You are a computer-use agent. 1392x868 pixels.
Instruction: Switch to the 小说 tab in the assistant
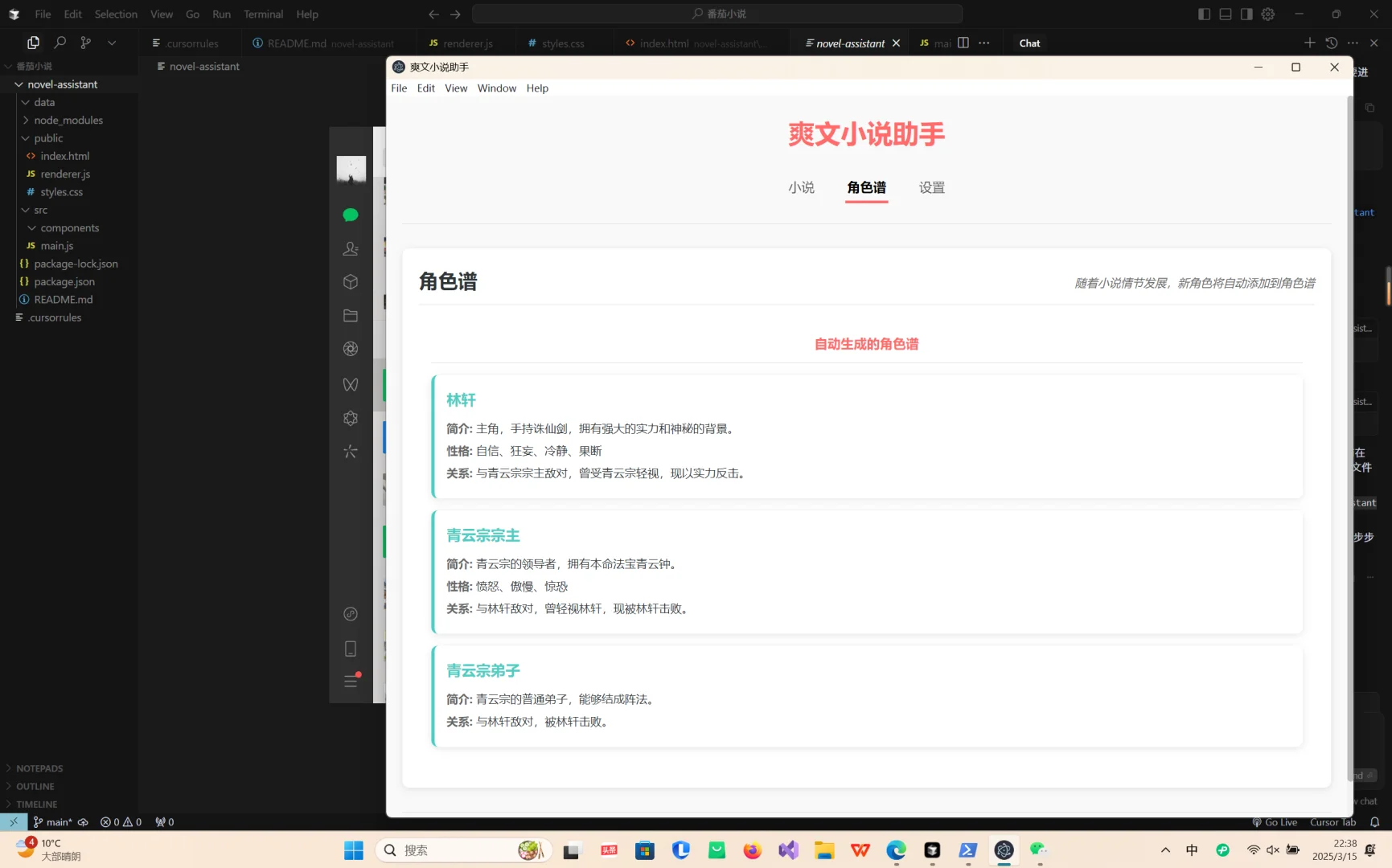[x=801, y=187]
